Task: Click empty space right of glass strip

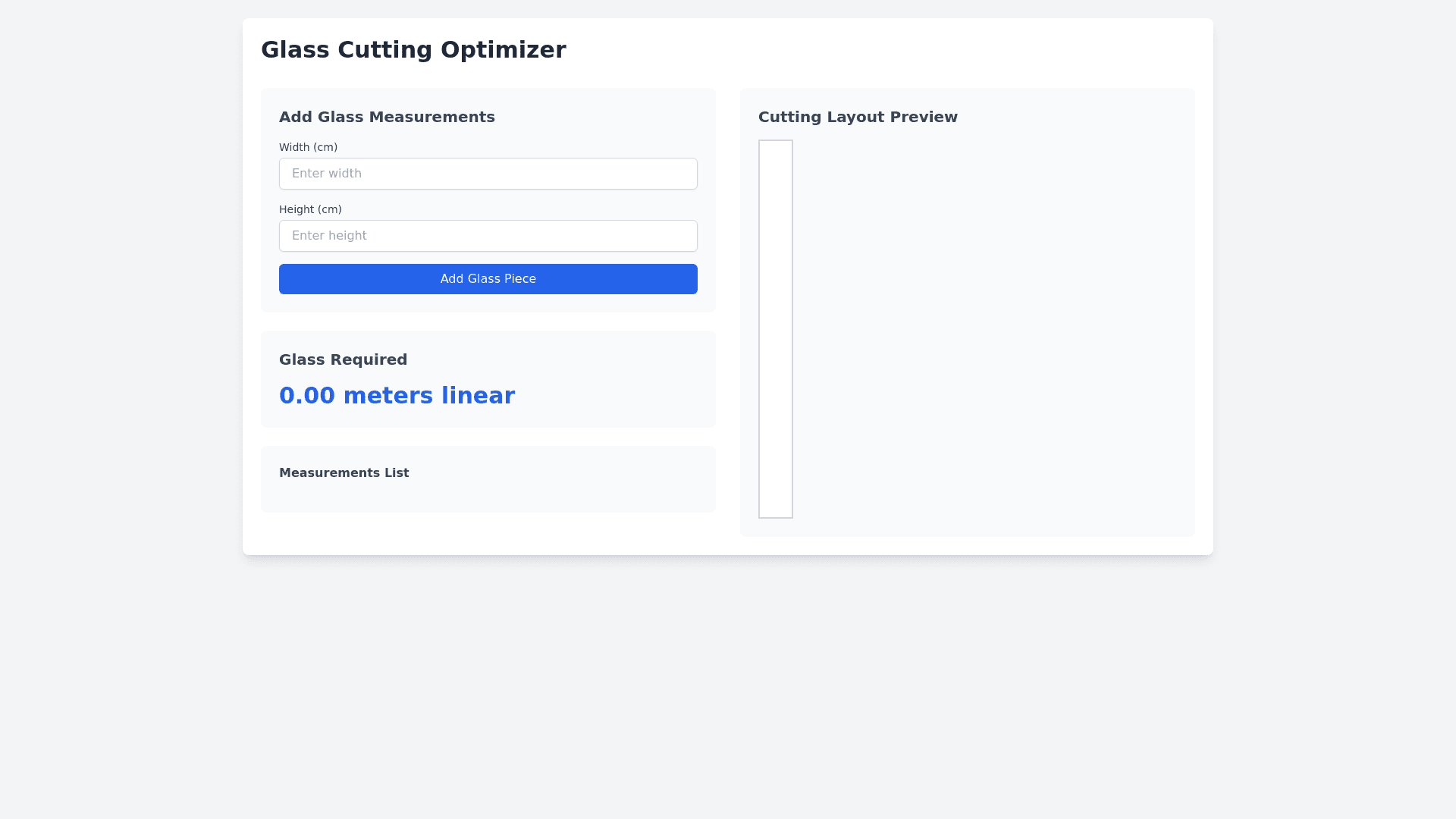Action: (x=986, y=328)
